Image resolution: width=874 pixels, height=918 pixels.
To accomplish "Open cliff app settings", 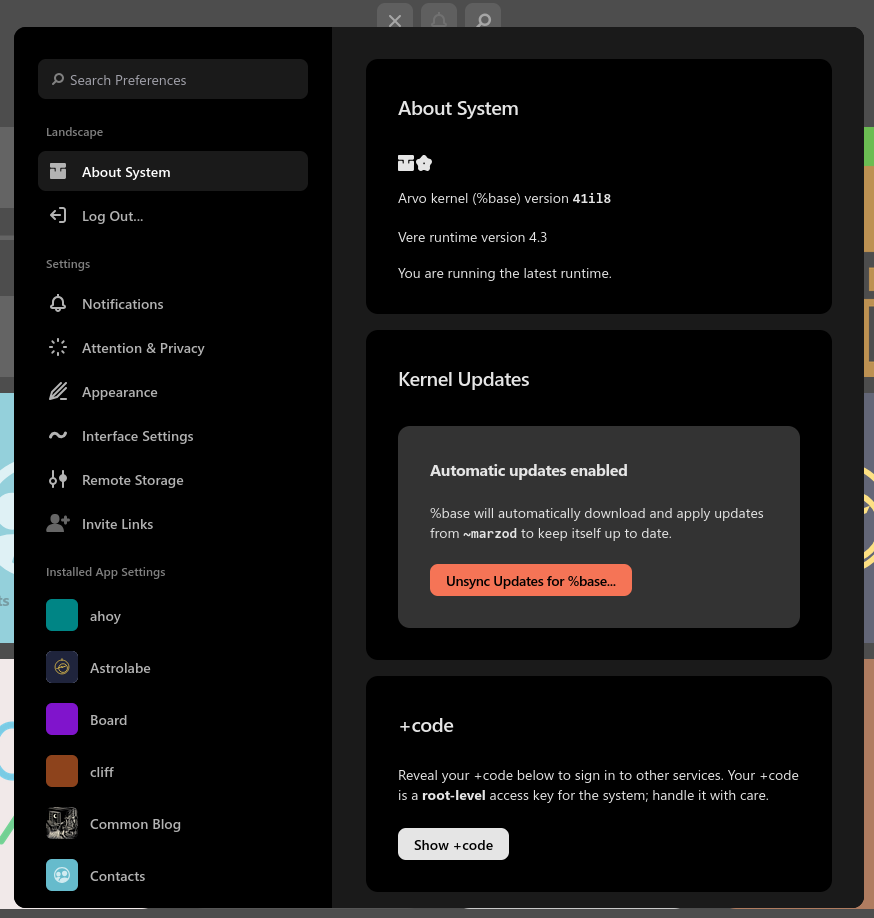I will [173, 771].
